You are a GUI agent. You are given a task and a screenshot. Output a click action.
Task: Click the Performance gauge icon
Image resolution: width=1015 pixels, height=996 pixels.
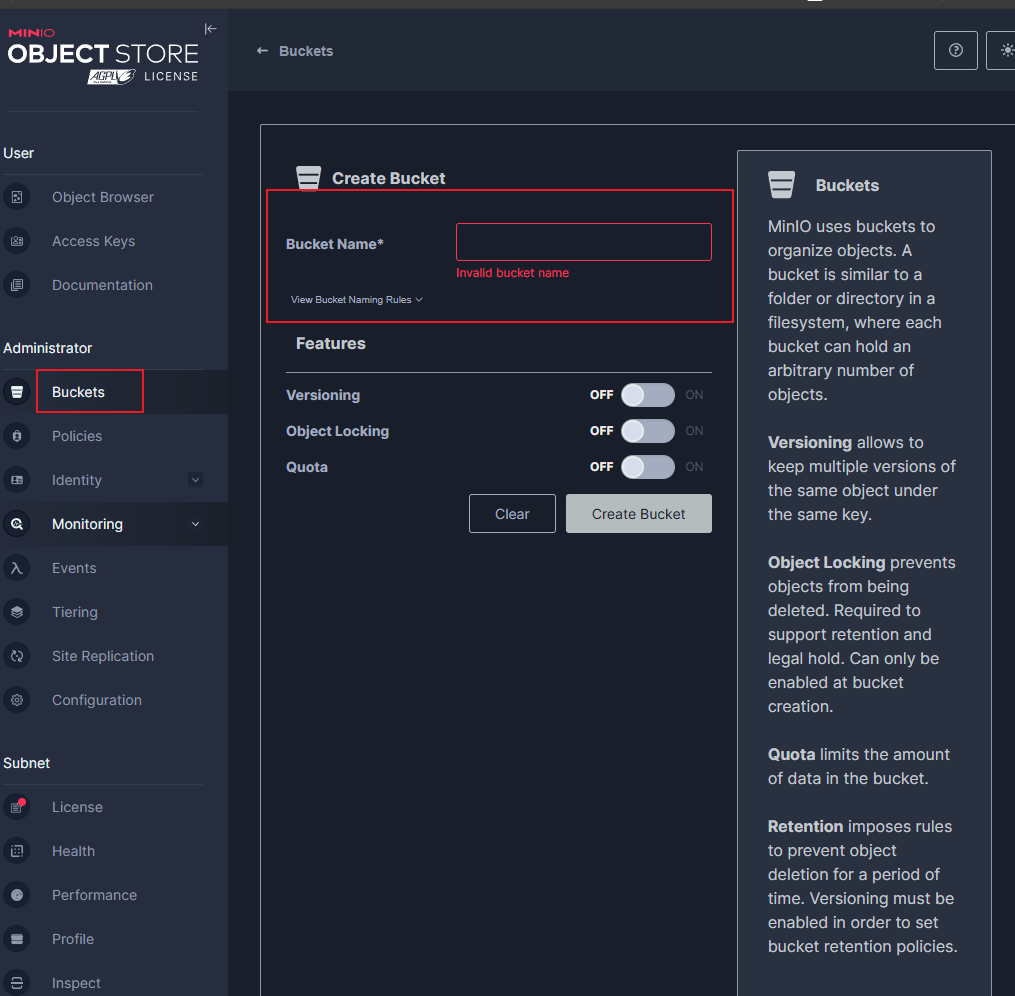(17, 895)
